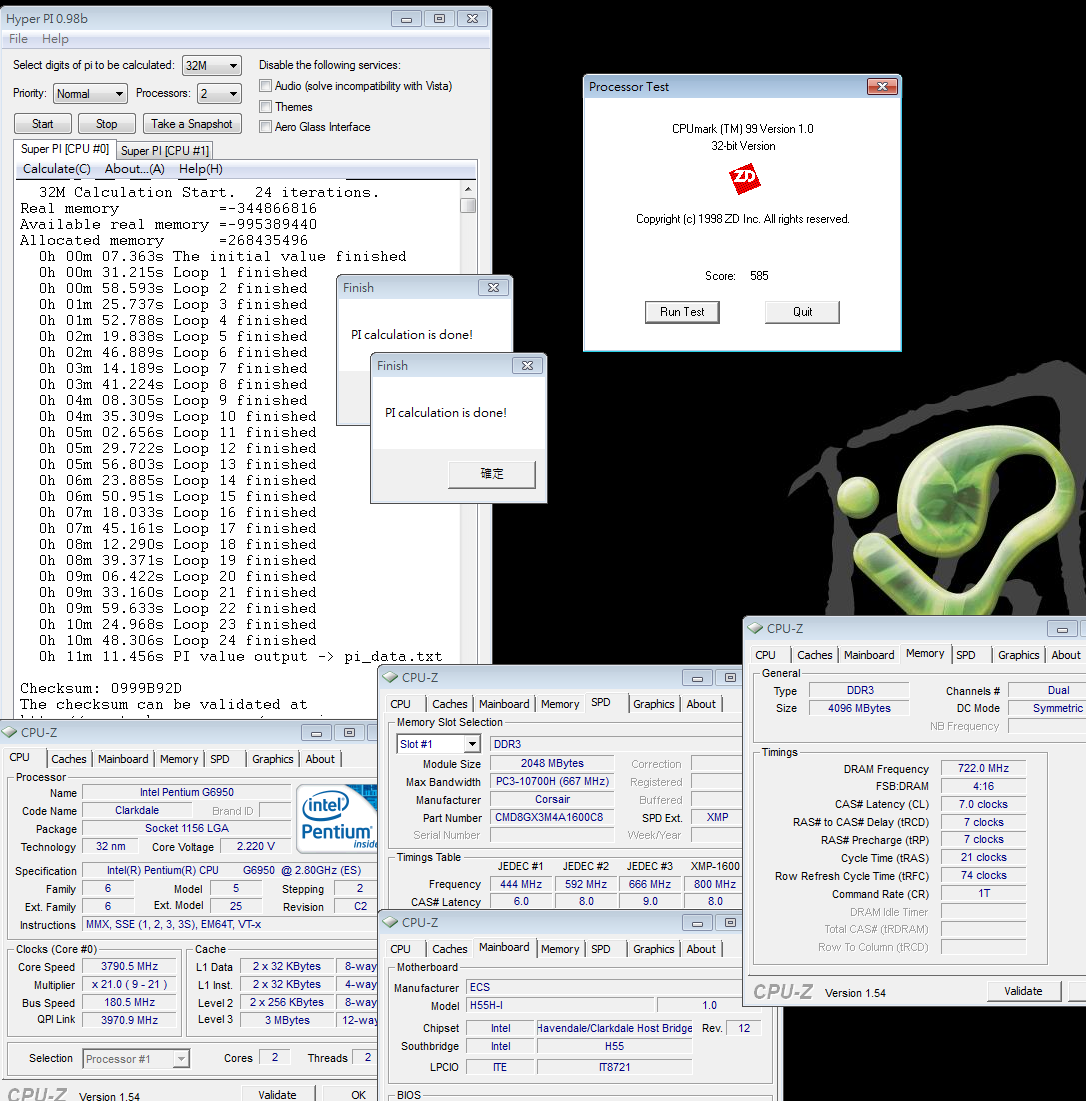
Task: Enable Audio service disable checkbox
Action: point(266,86)
